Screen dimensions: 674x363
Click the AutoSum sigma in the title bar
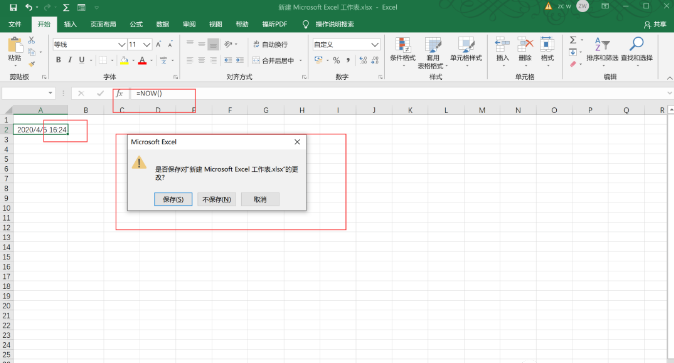click(66, 7)
